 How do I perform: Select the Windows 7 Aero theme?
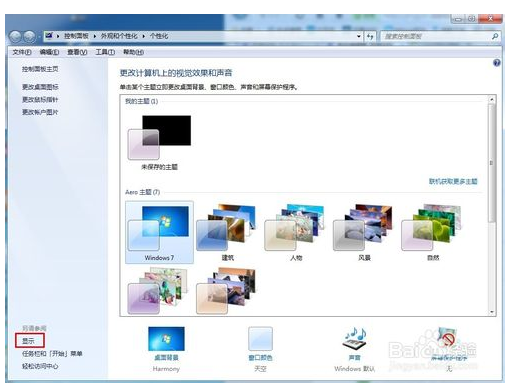coord(159,232)
